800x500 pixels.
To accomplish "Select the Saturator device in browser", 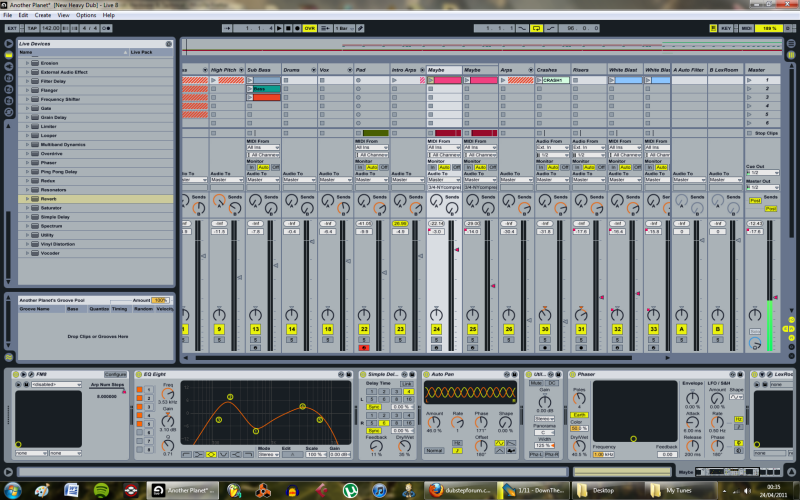I will 51,208.
